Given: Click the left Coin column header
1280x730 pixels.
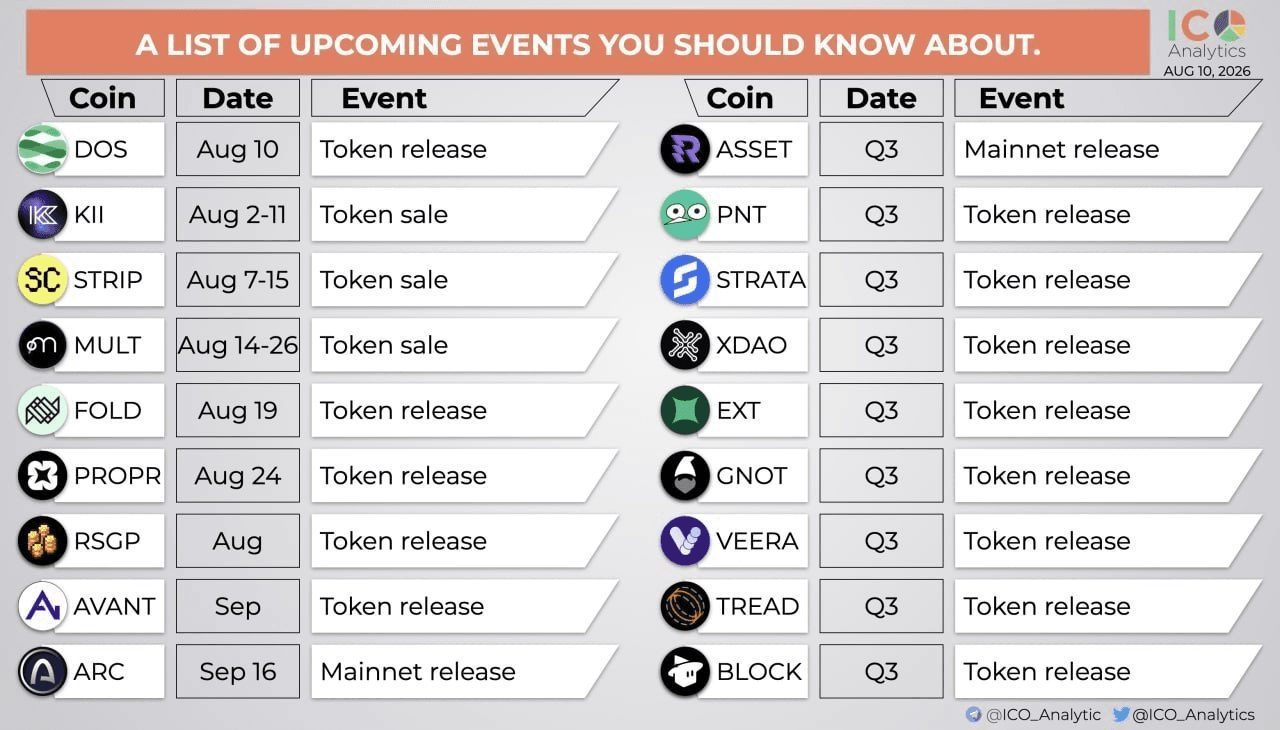Looking at the screenshot, I should coord(102,98).
